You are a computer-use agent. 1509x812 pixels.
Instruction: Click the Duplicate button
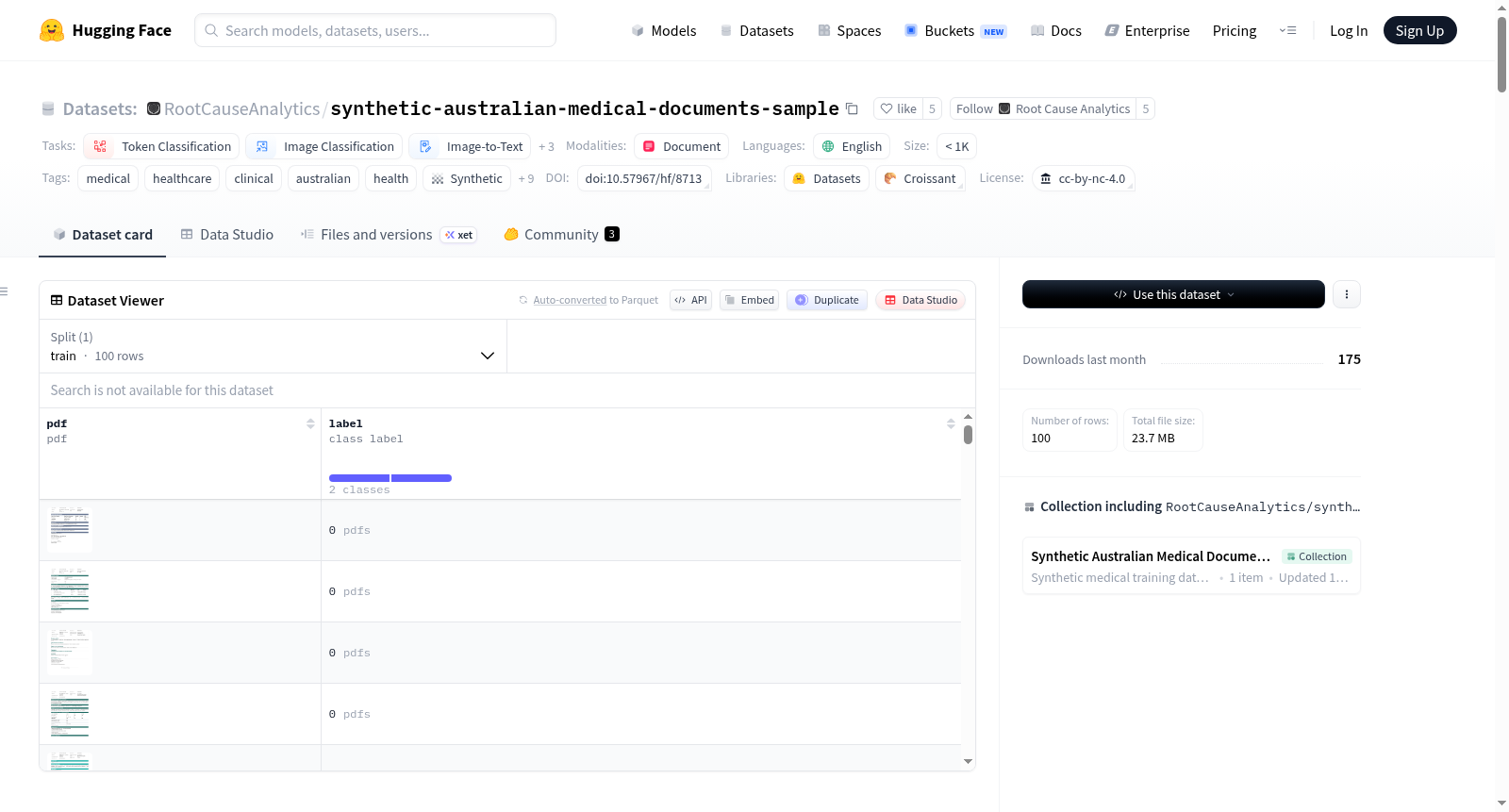pyautogui.click(x=827, y=300)
